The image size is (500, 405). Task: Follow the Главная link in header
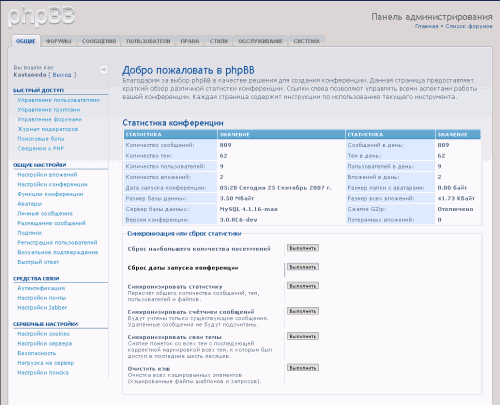(x=426, y=26)
